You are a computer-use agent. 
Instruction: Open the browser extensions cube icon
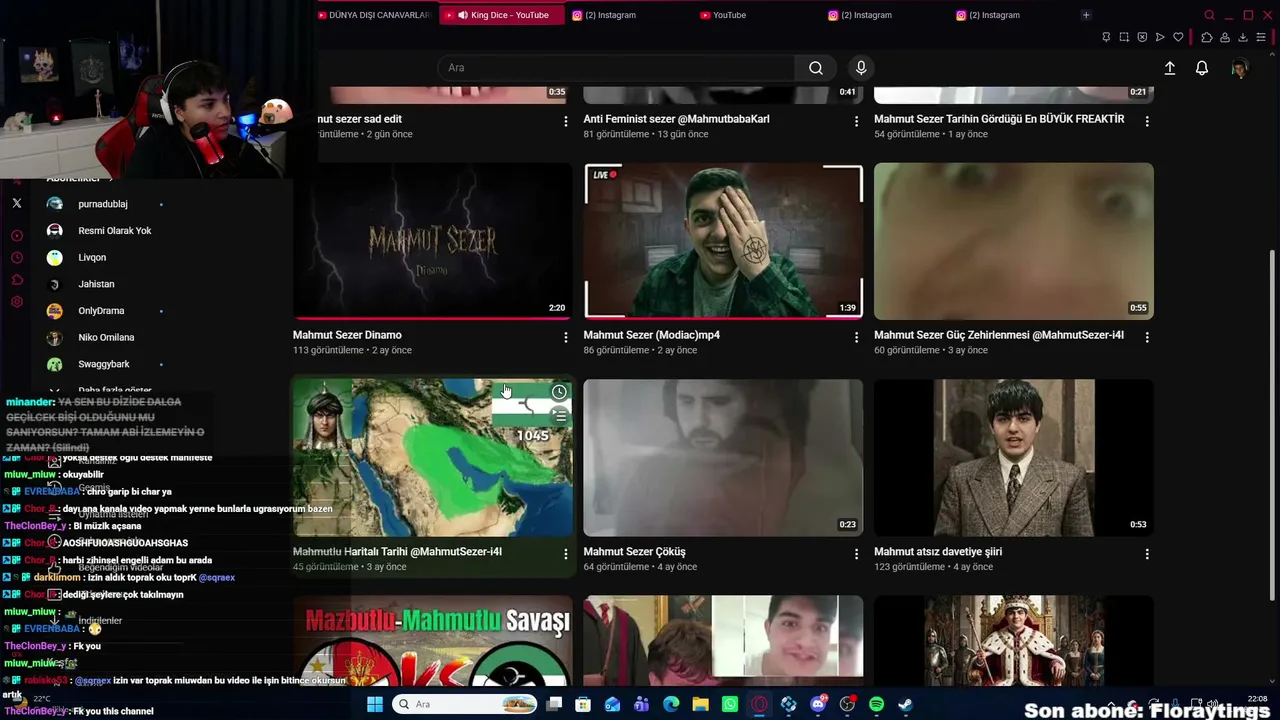[1207, 37]
